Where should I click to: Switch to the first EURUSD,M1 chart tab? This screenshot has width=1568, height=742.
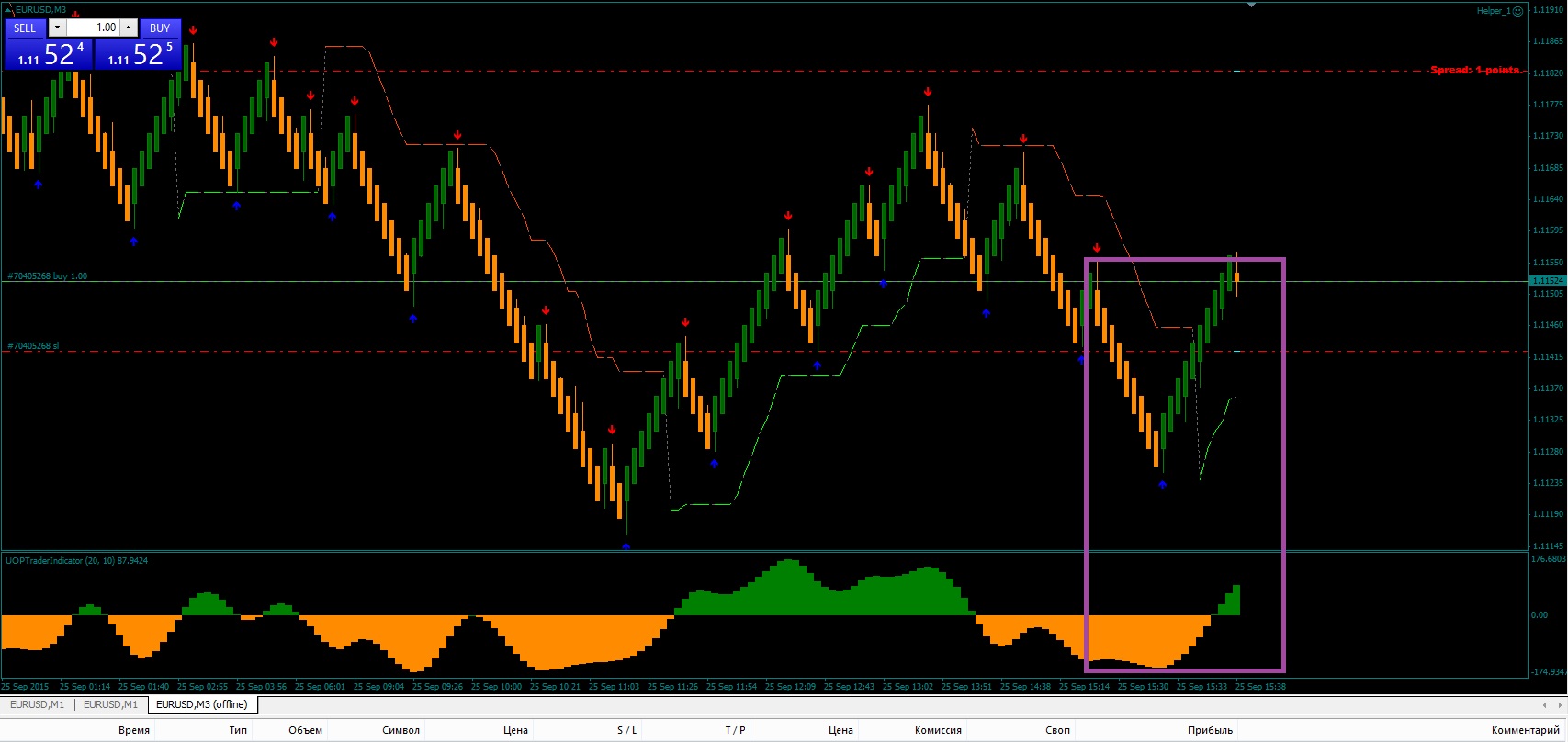(37, 704)
